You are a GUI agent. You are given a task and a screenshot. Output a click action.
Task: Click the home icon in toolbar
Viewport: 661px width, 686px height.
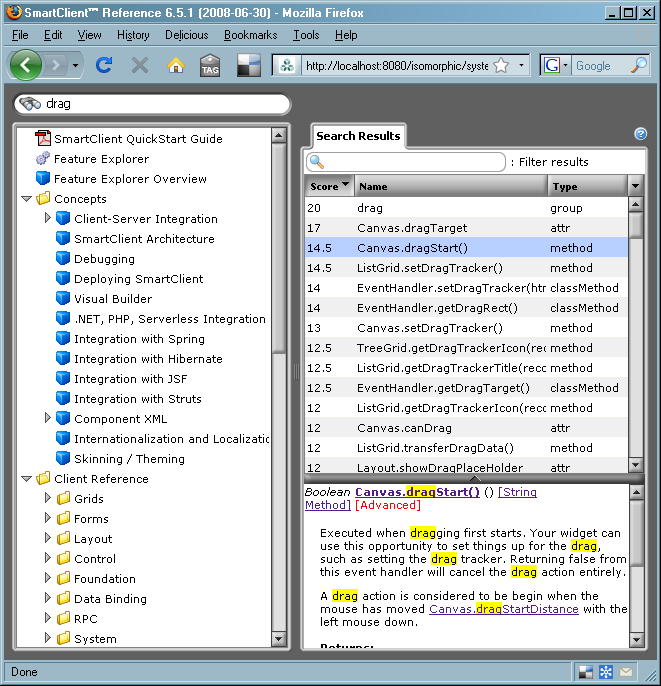click(x=175, y=65)
